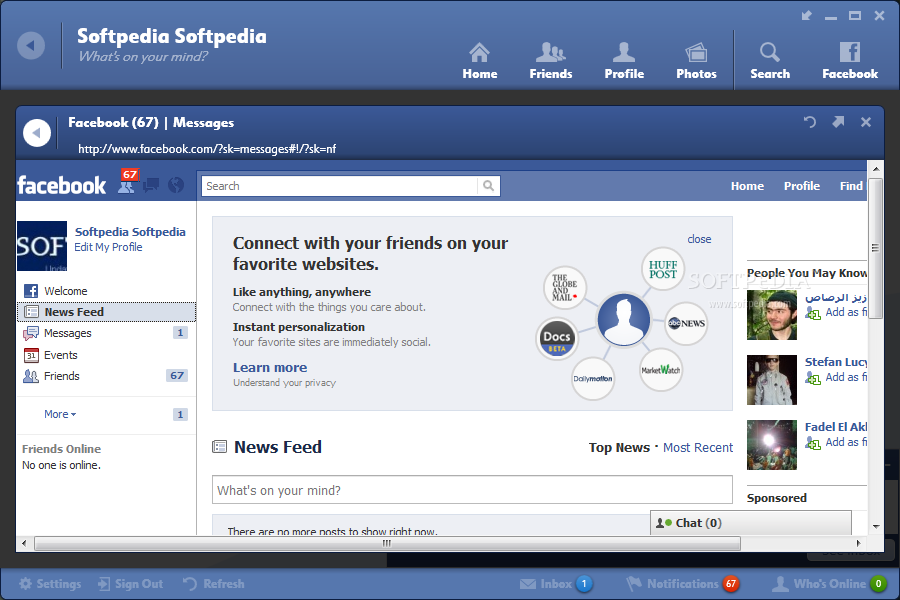Click the Docs Beta bubble
This screenshot has width=900, height=600.
557,339
